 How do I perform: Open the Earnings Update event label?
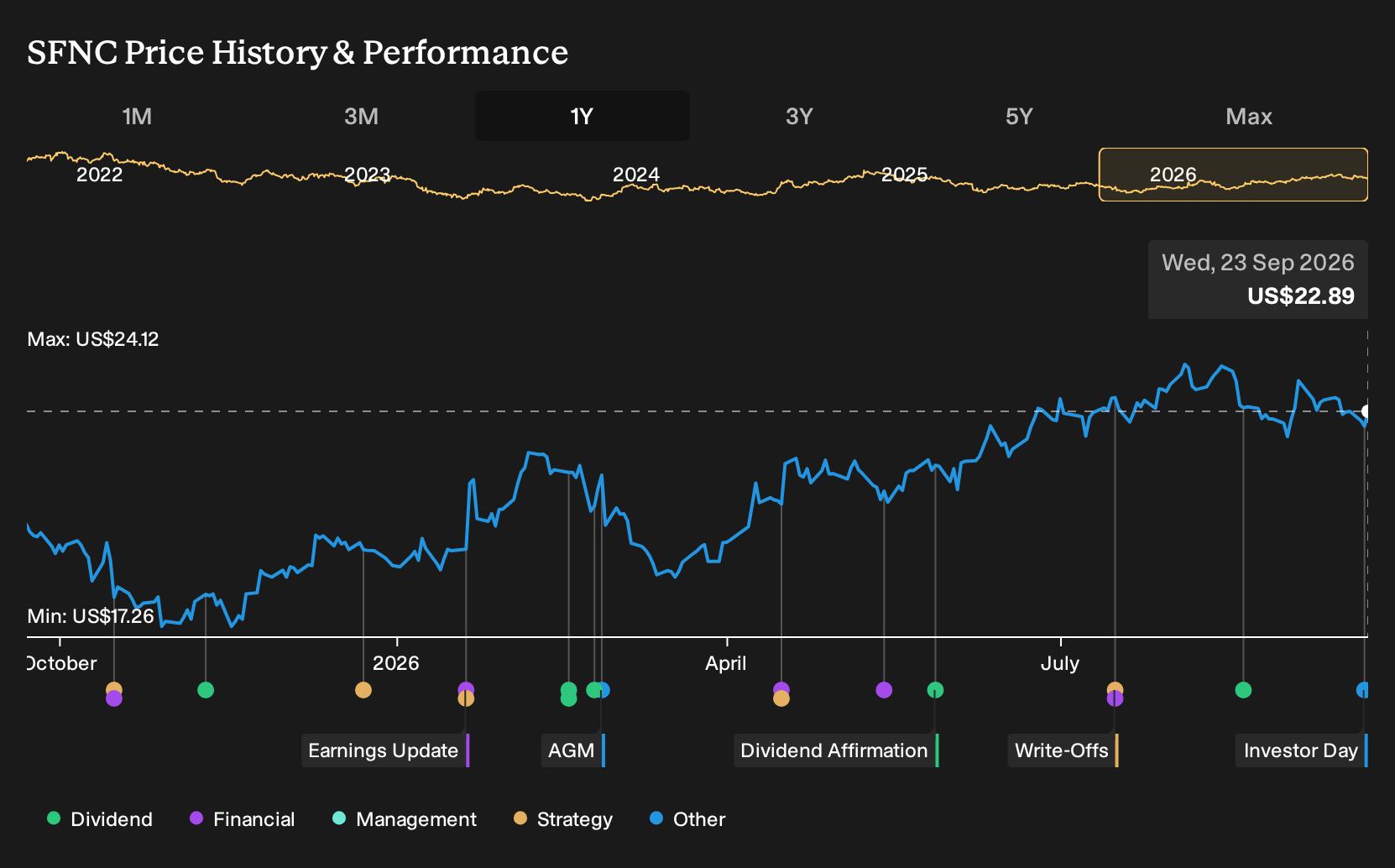(385, 750)
